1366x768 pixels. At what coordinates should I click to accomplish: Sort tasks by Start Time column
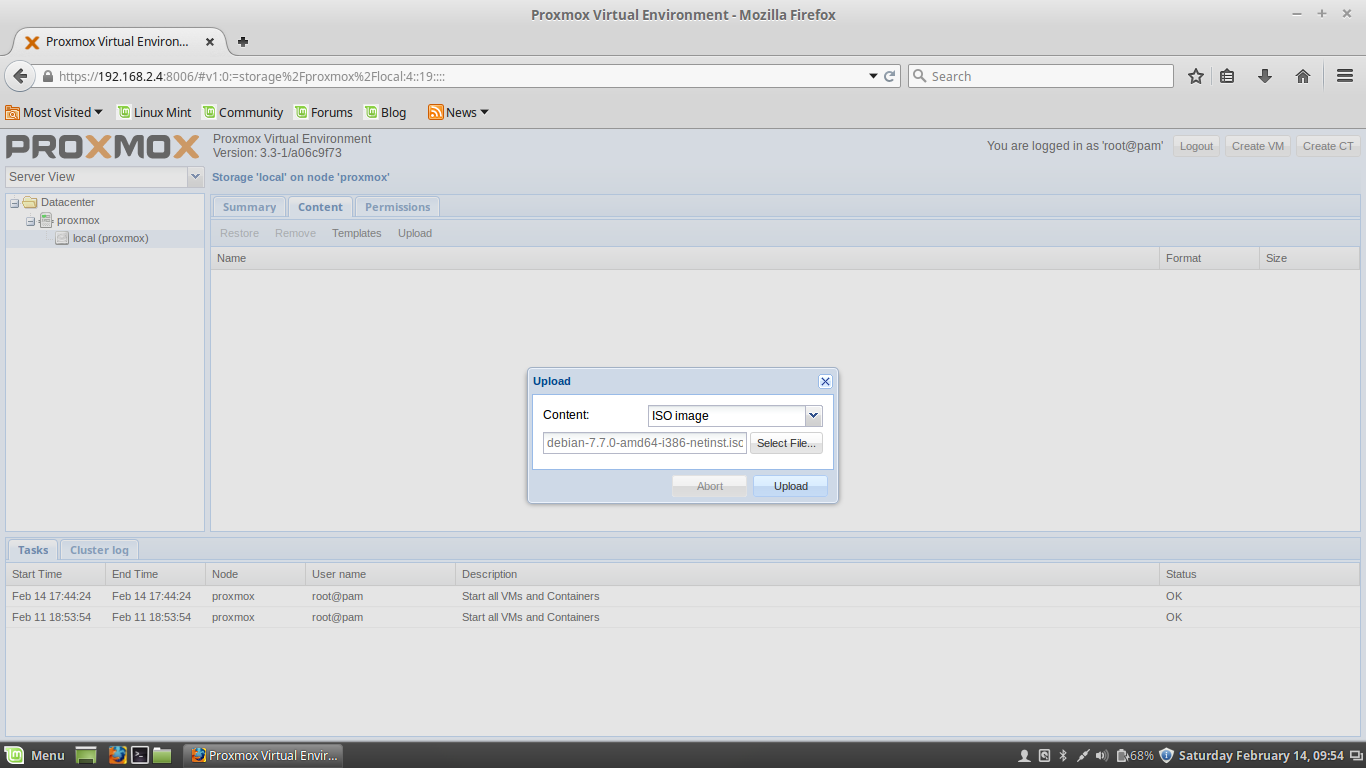click(56, 574)
